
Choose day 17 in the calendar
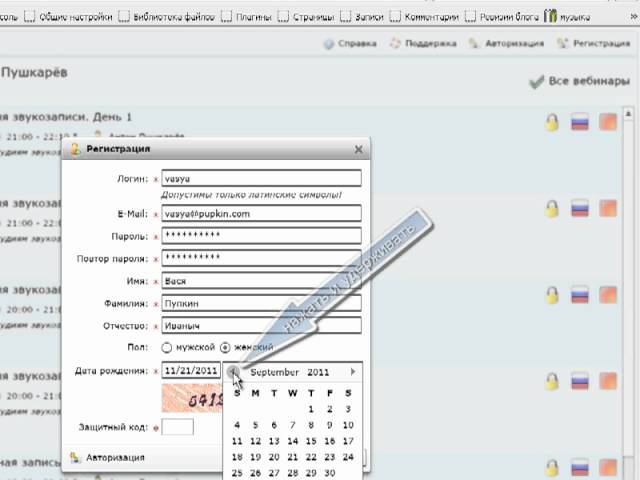[348, 441]
